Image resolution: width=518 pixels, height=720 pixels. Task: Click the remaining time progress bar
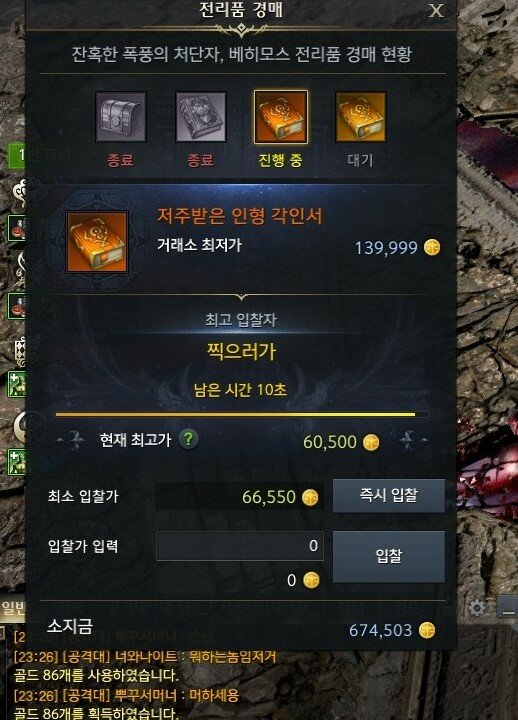[x=242, y=415]
